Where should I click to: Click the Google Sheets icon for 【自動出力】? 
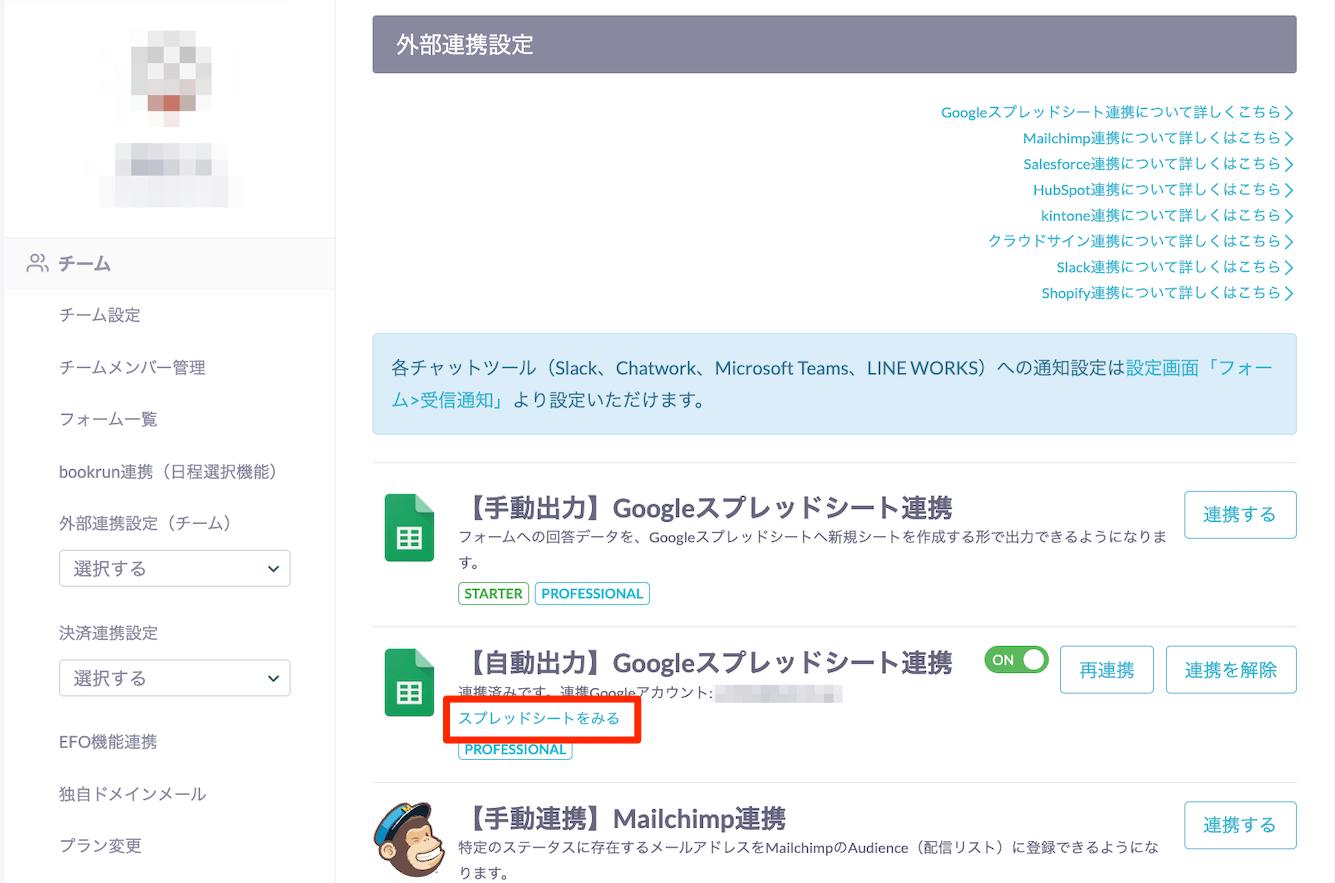coord(409,683)
